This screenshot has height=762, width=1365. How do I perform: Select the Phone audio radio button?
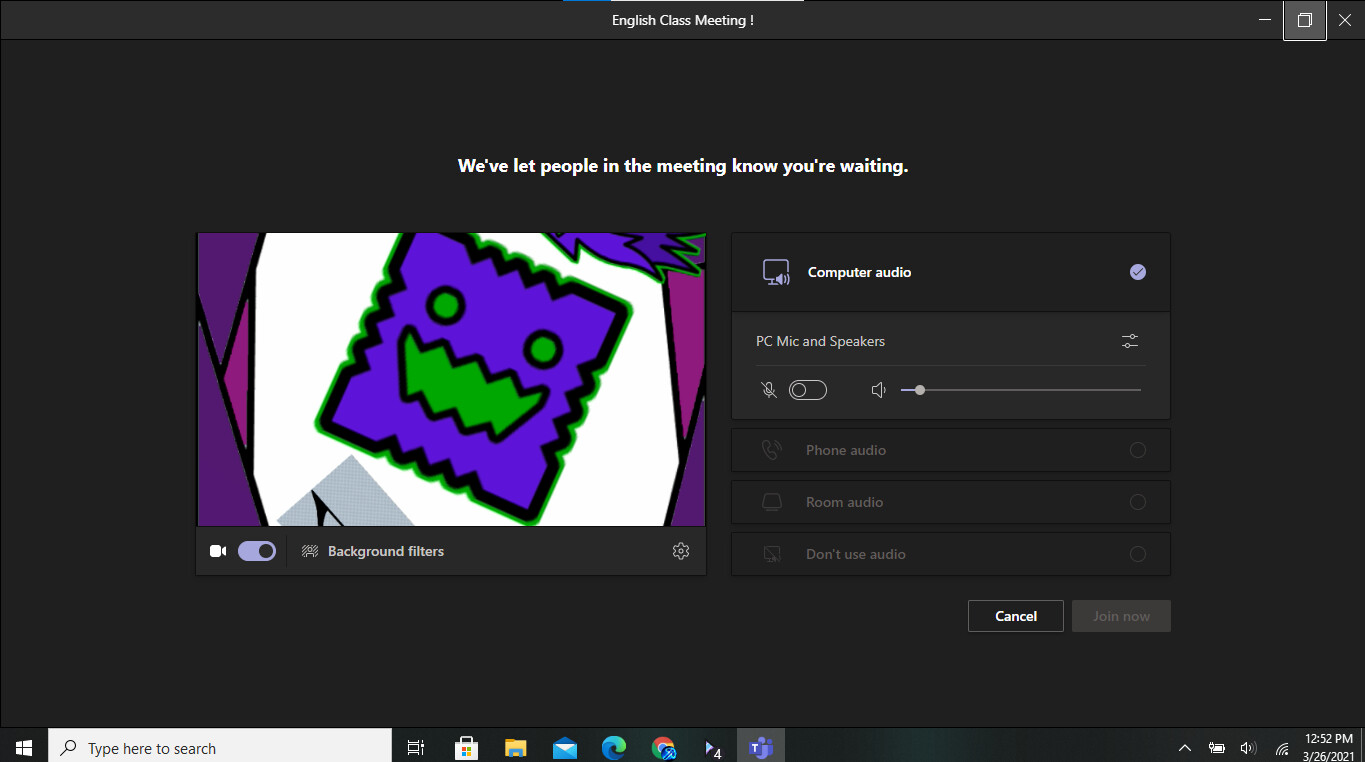point(1137,450)
